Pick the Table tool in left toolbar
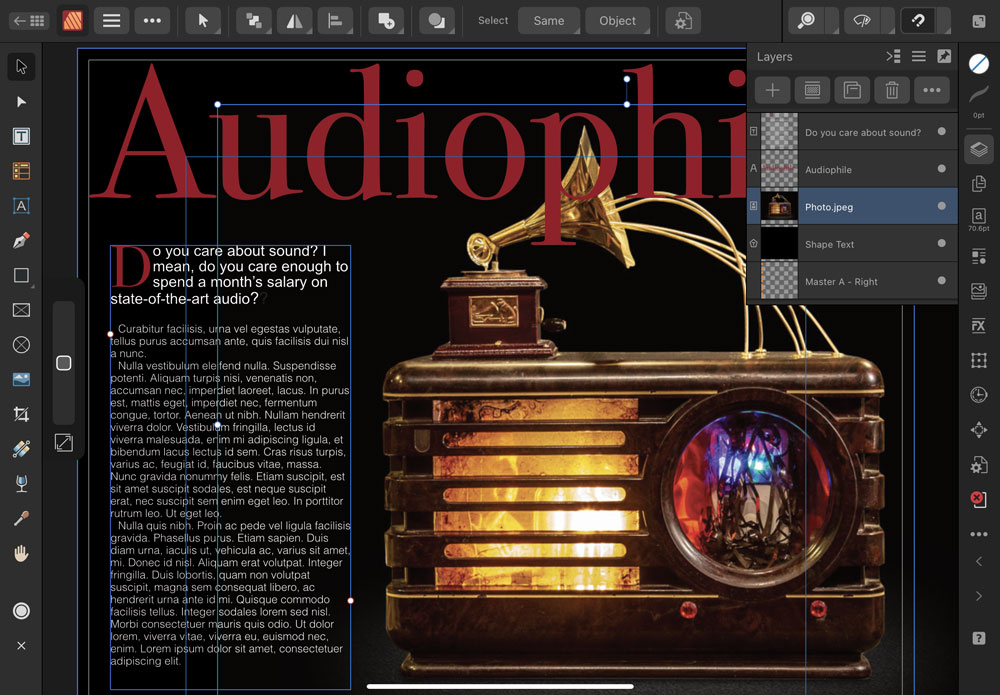 click(x=21, y=172)
